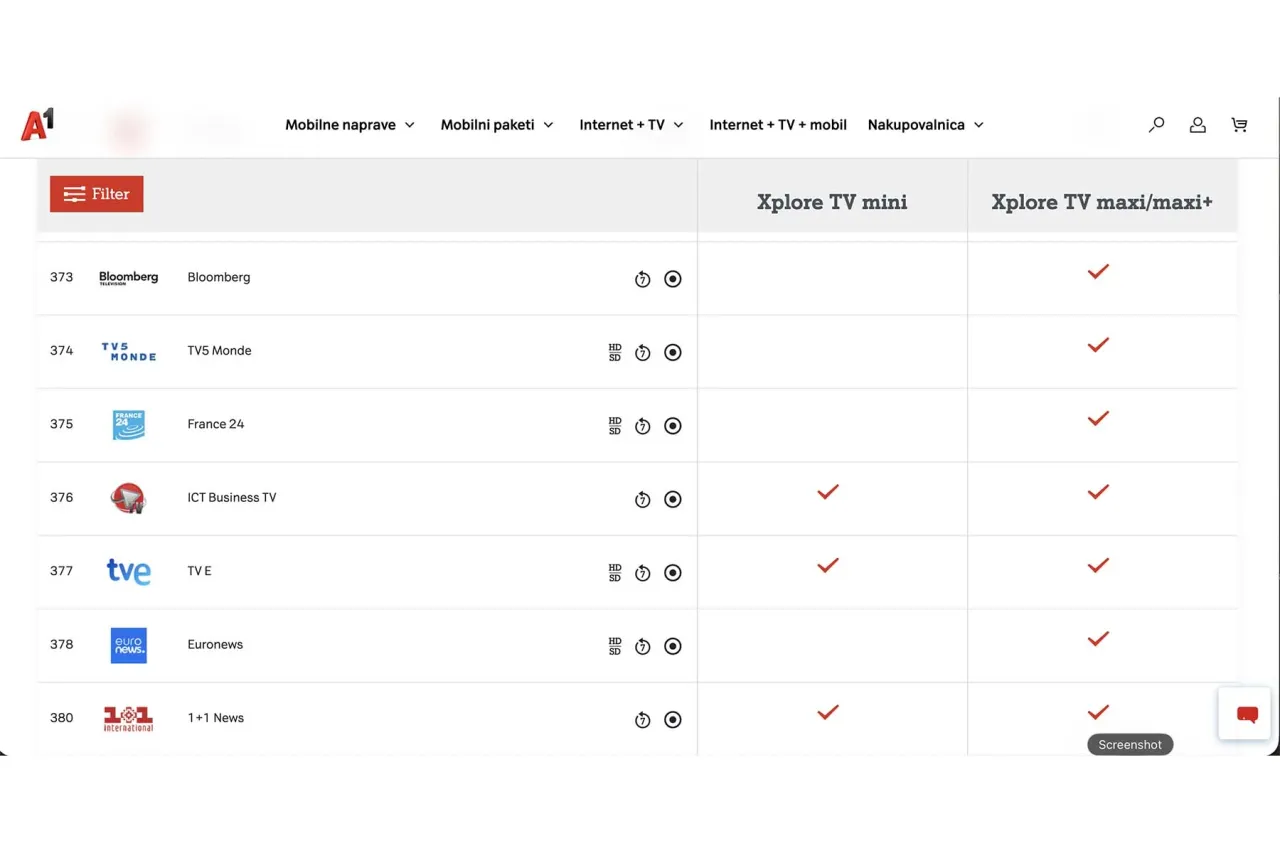Select the 1+1 News channel name
Screen dimensions: 1280x853
[216, 718]
